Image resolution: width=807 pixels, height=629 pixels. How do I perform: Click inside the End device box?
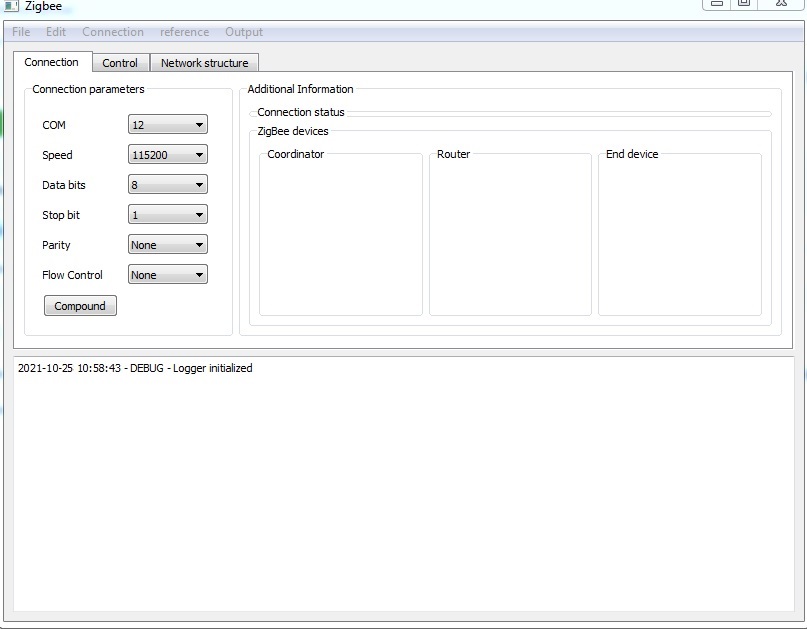coord(679,238)
